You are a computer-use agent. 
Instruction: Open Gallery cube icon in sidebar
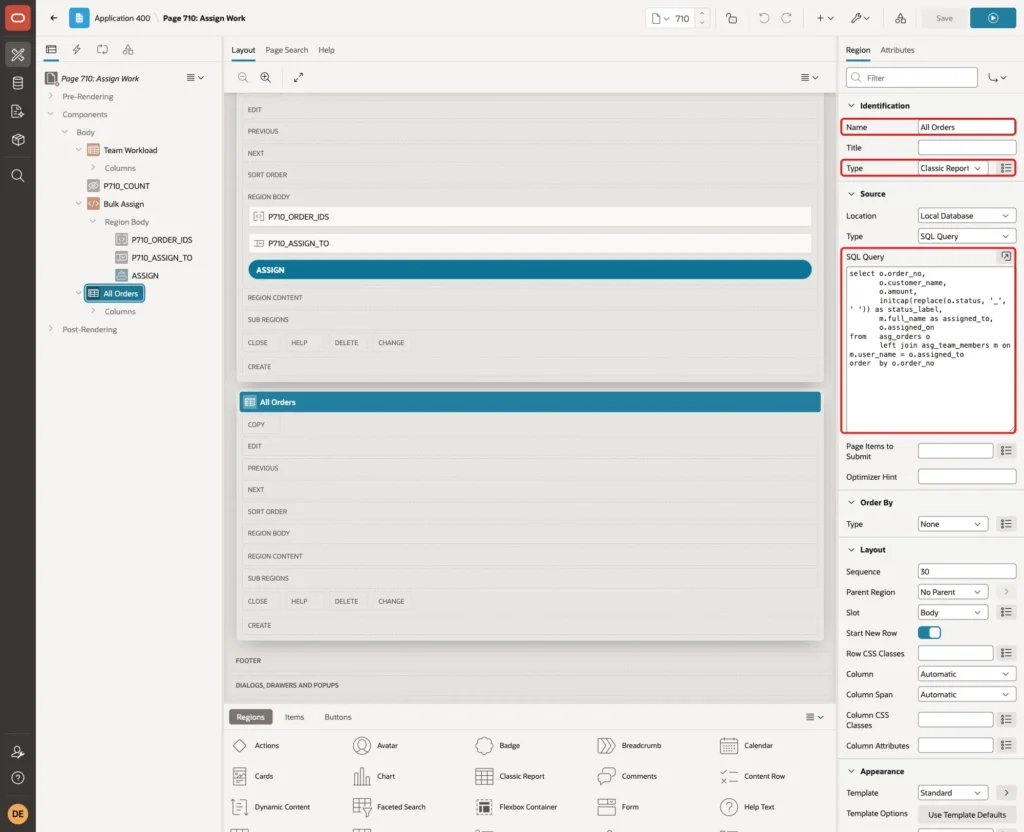click(18, 140)
